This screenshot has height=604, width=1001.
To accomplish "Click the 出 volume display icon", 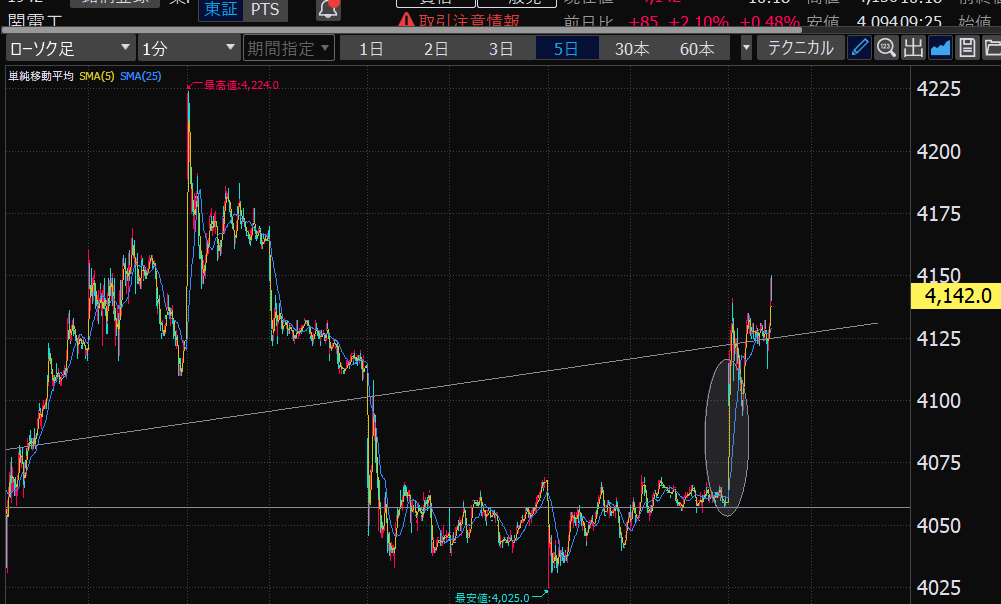I will click(x=913, y=48).
